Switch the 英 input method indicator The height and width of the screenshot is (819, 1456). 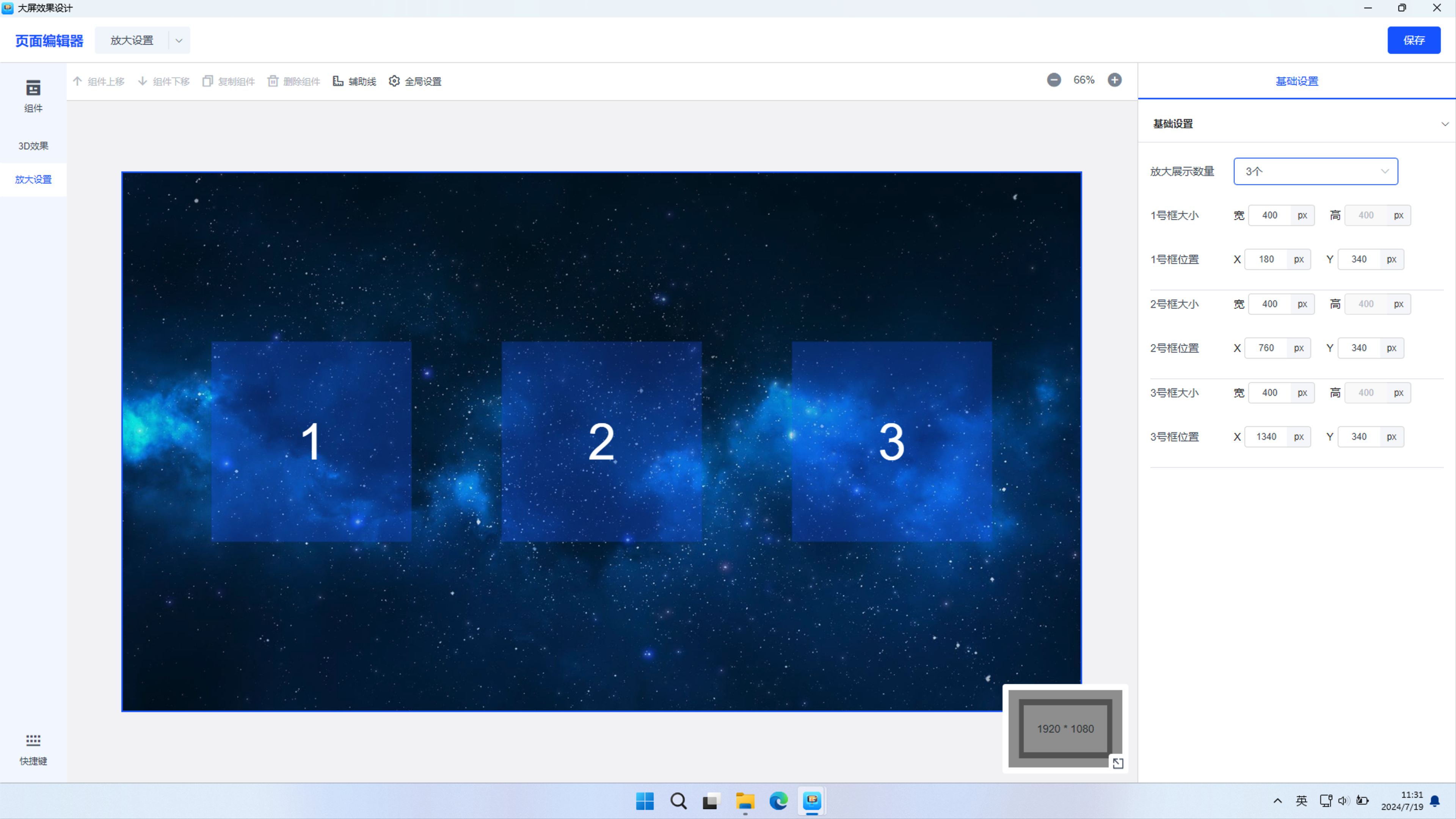1302,801
